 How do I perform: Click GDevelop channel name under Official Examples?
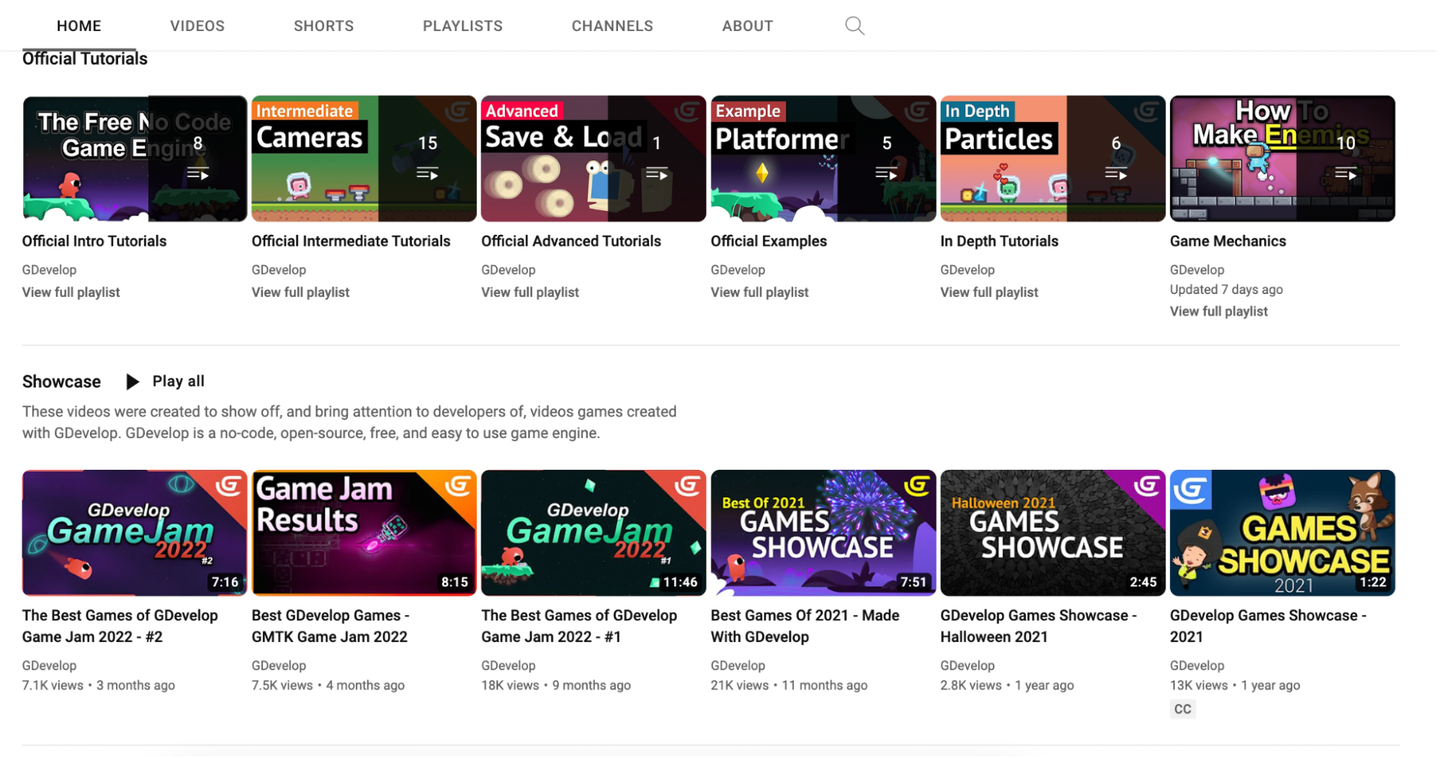(x=738, y=270)
